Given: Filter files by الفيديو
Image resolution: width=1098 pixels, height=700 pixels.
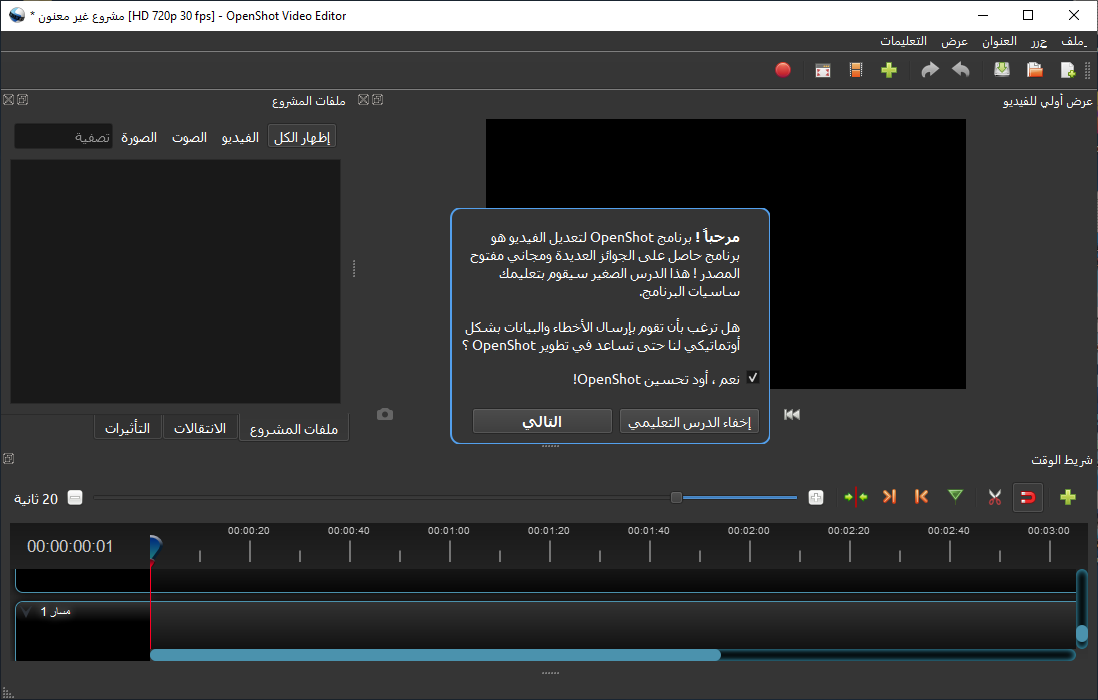Looking at the screenshot, I should 240,137.
